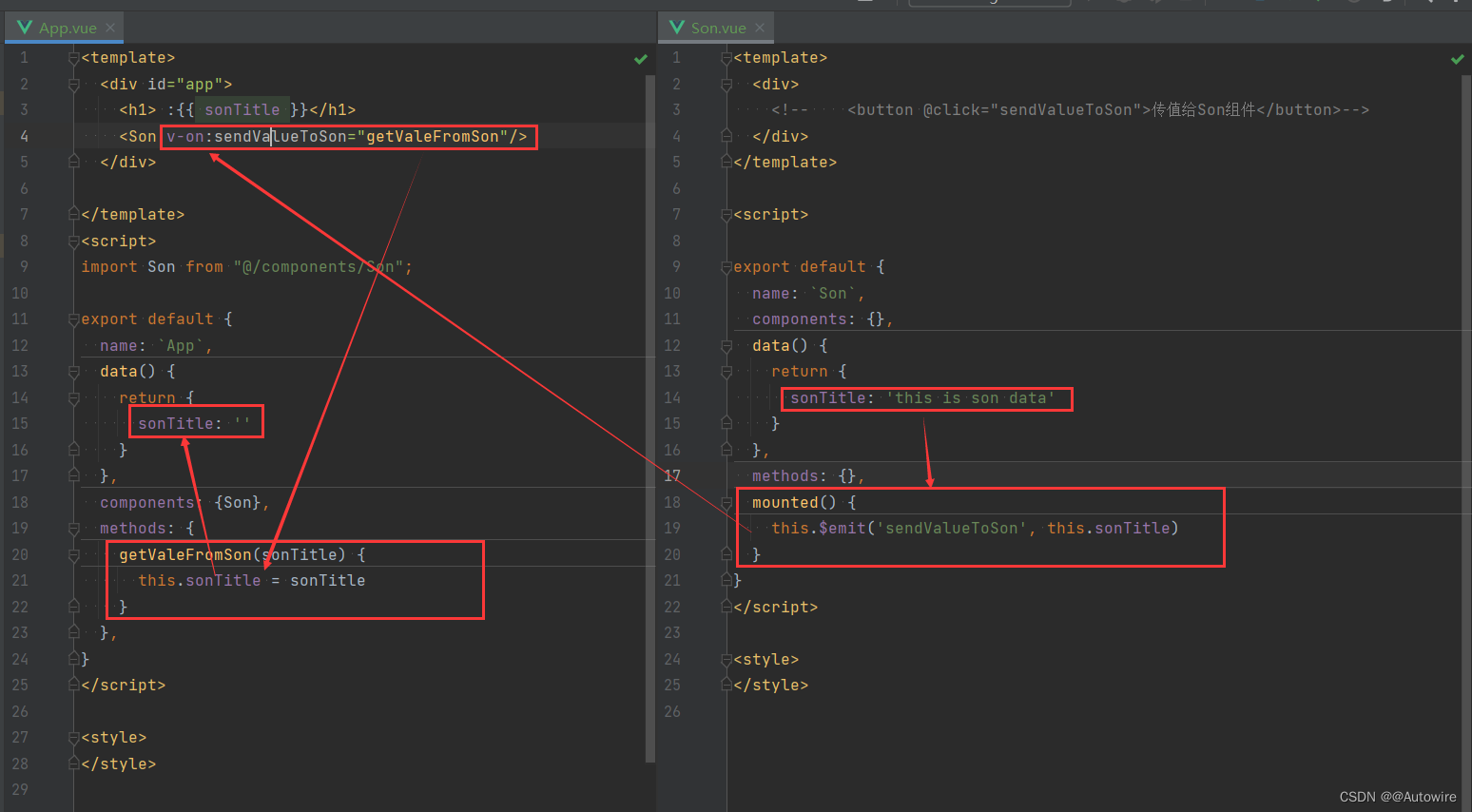Click closing </script> tag in Son.vue
Screen dimensions: 1472x812
pos(776,608)
